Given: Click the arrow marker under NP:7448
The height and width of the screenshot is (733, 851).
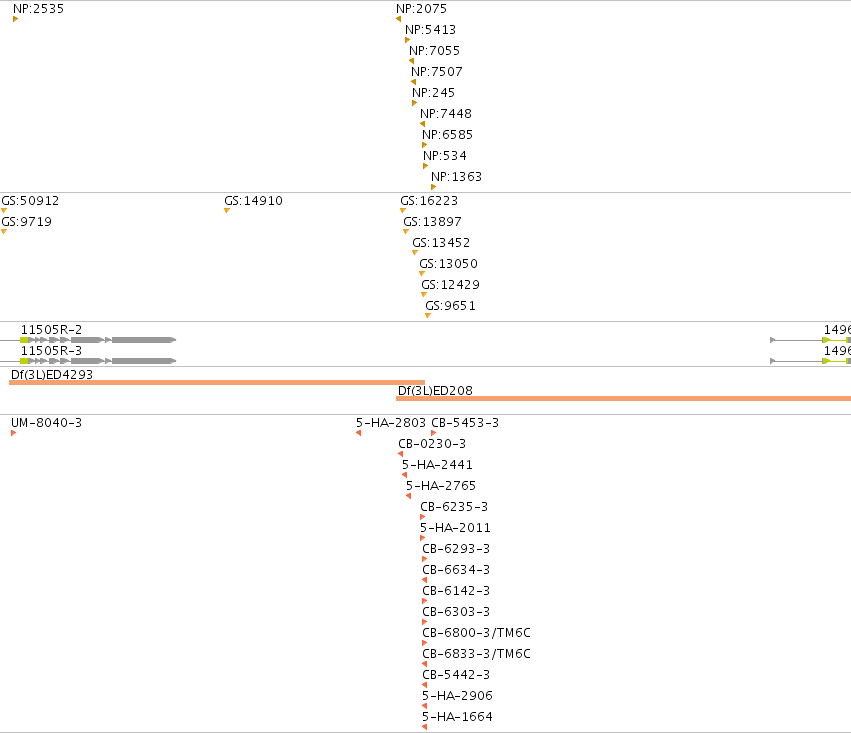Looking at the screenshot, I should pos(422,124).
